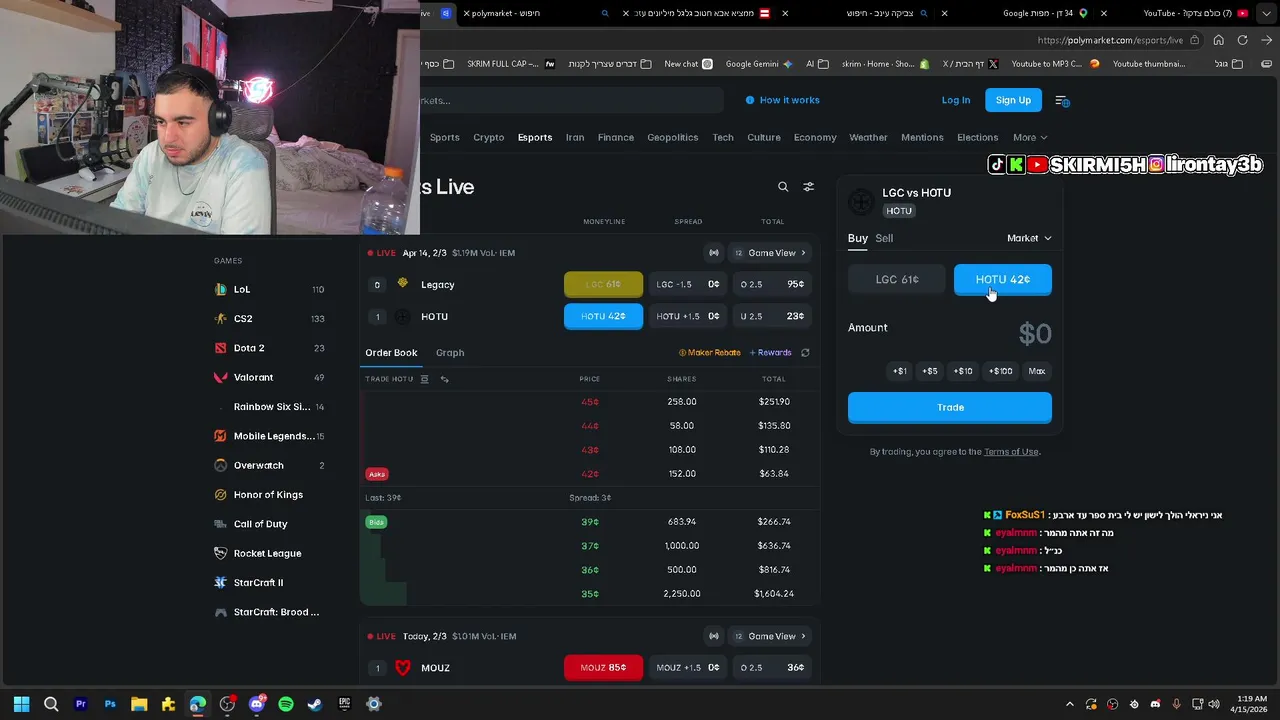Screen dimensions: 1280x720
Task: Open the search icon beside Esports Live heading
Action: pyautogui.click(x=783, y=187)
